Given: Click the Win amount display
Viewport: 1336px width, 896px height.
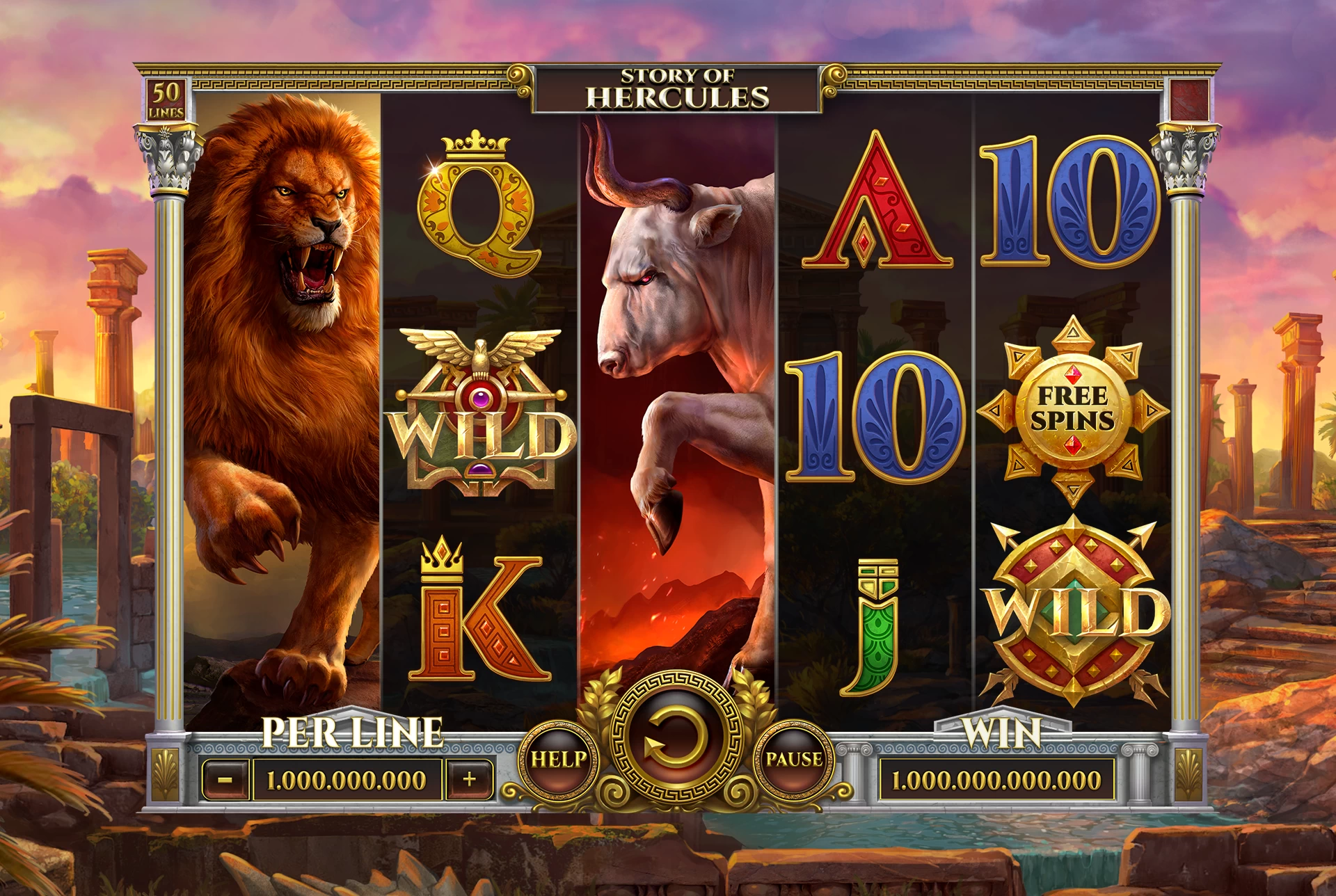Looking at the screenshot, I should pyautogui.click(x=996, y=780).
